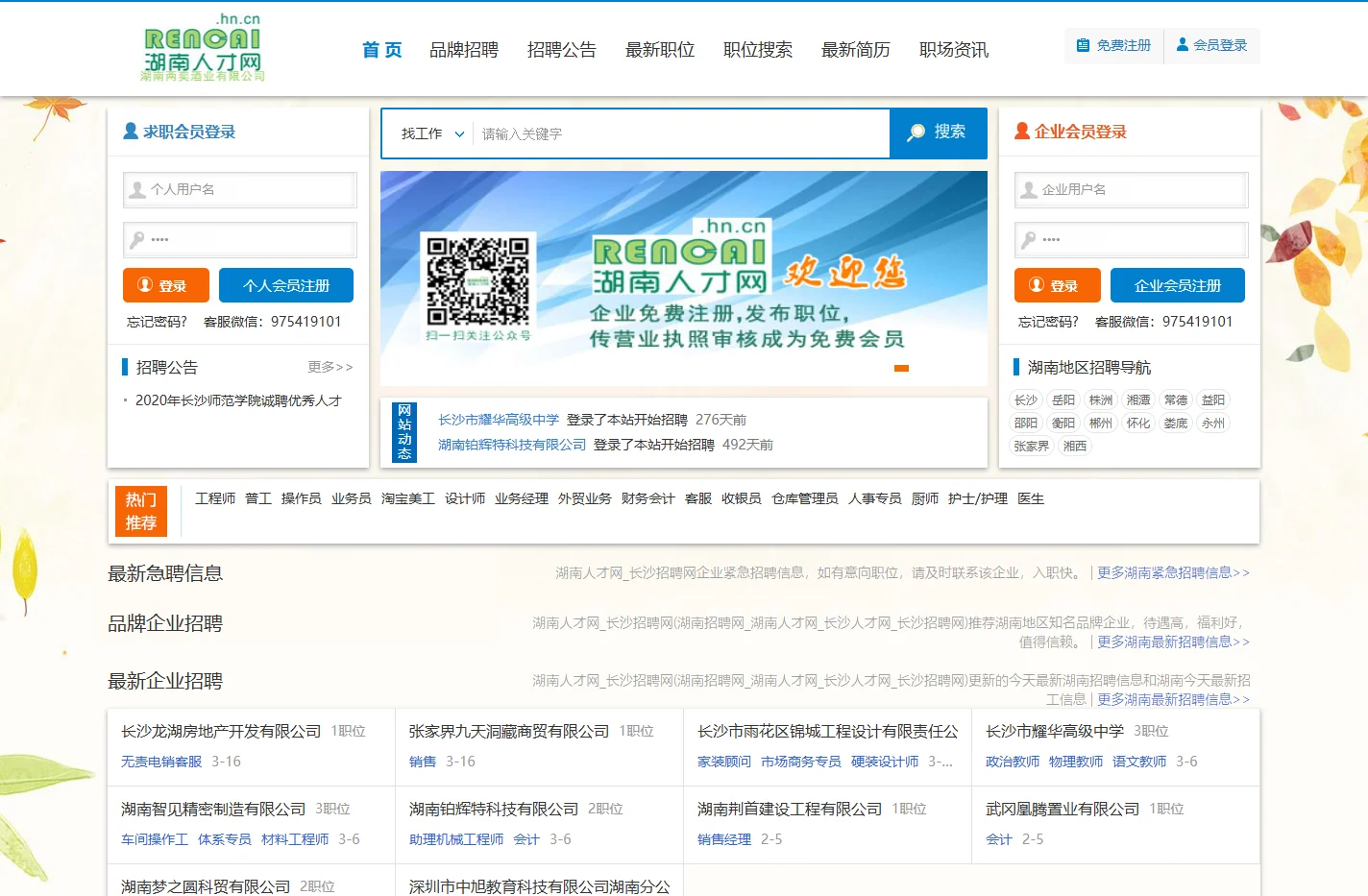Select 衡阳 region tag

point(1063,423)
